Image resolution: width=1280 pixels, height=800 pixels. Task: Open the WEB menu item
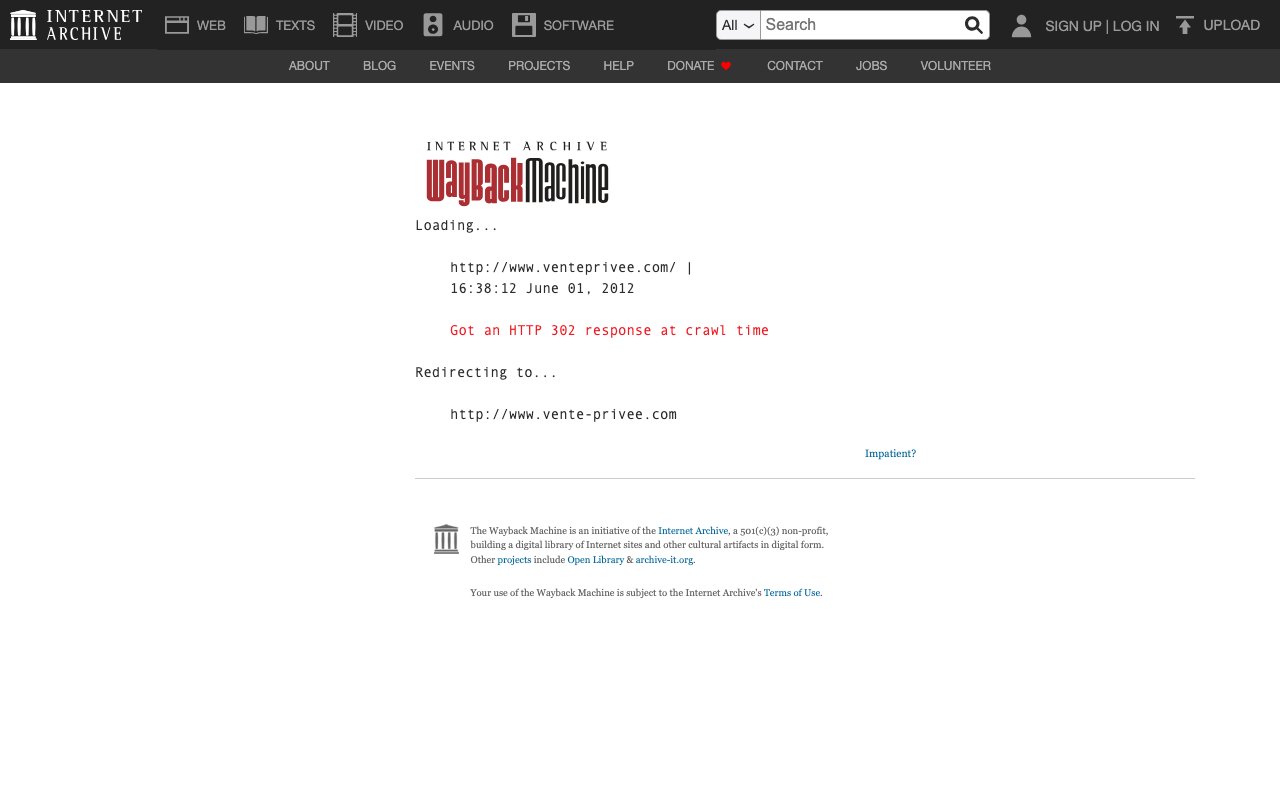[x=211, y=25]
